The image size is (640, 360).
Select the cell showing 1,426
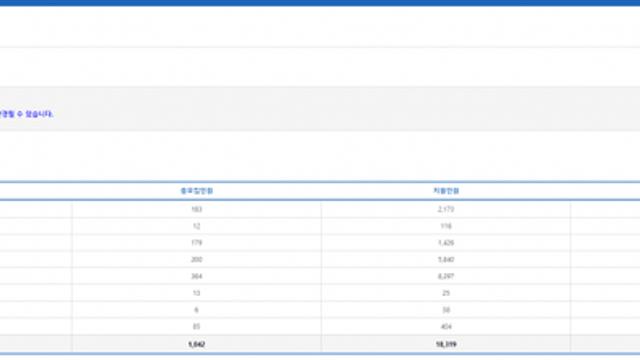446,243
